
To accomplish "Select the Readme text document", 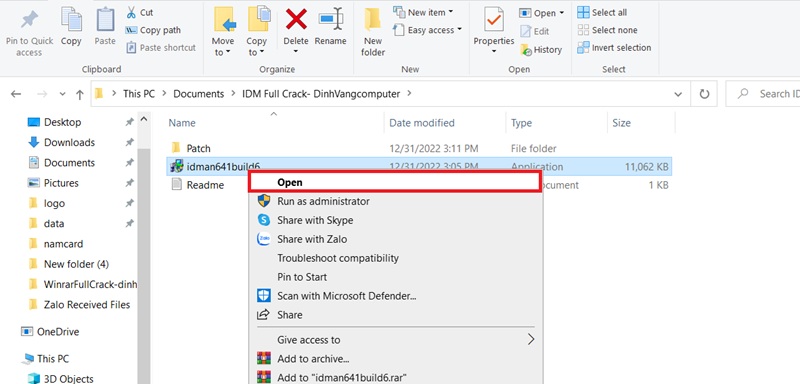I will tap(205, 185).
